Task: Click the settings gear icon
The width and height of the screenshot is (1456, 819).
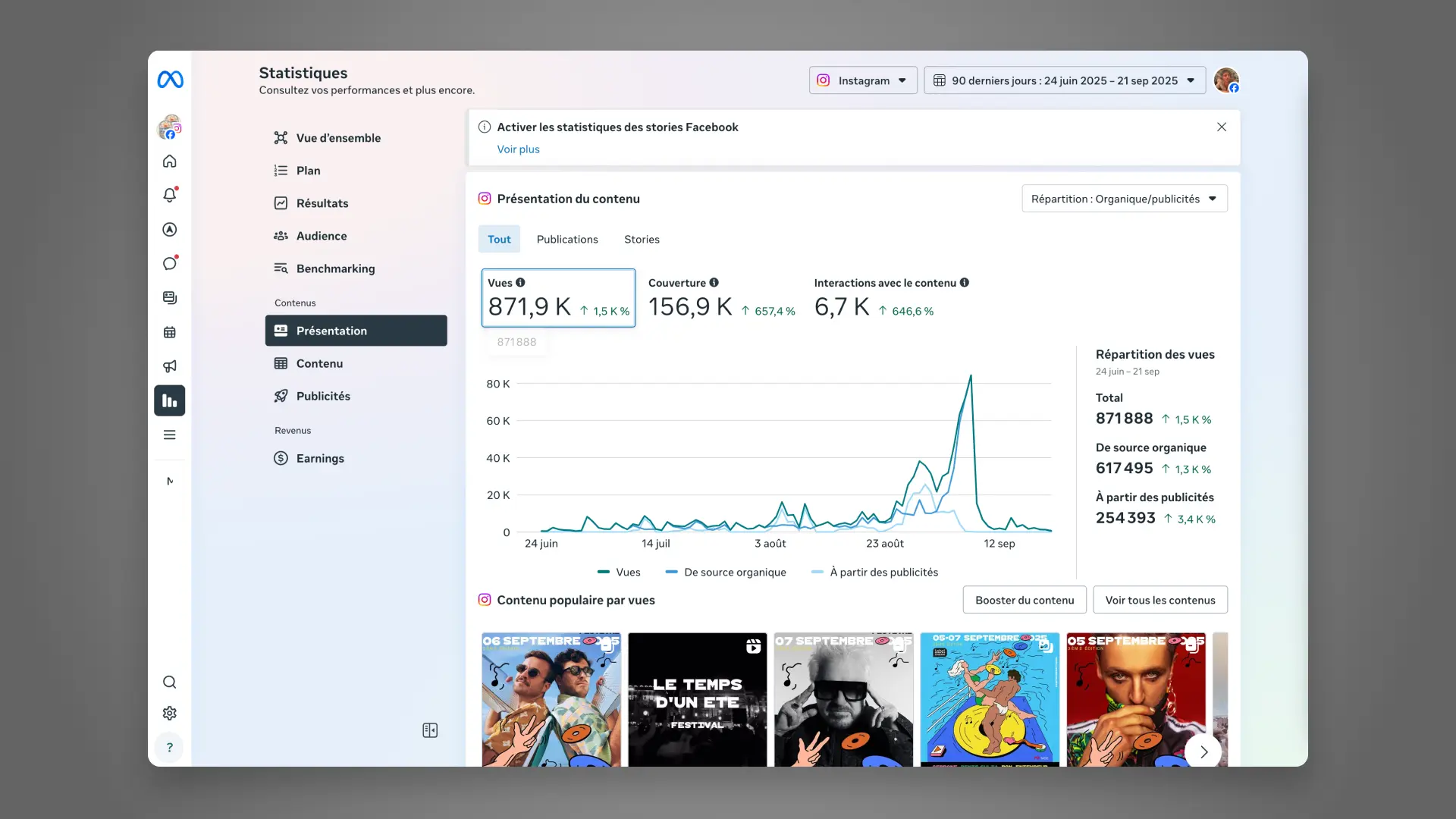Action: 170,713
